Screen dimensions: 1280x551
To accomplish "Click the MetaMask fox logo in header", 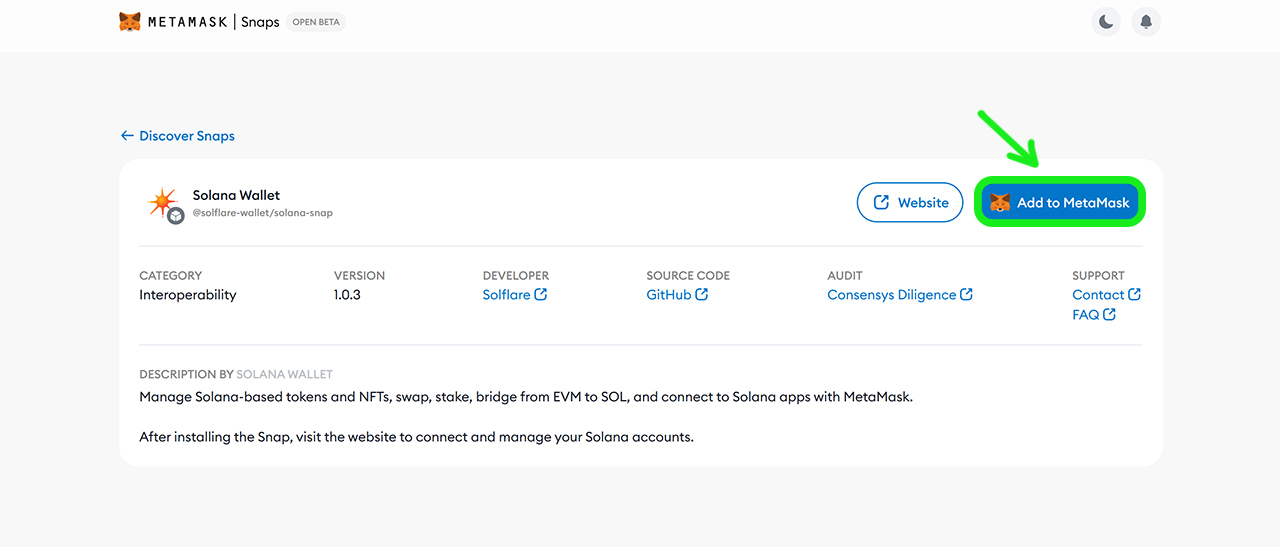I will tap(130, 22).
